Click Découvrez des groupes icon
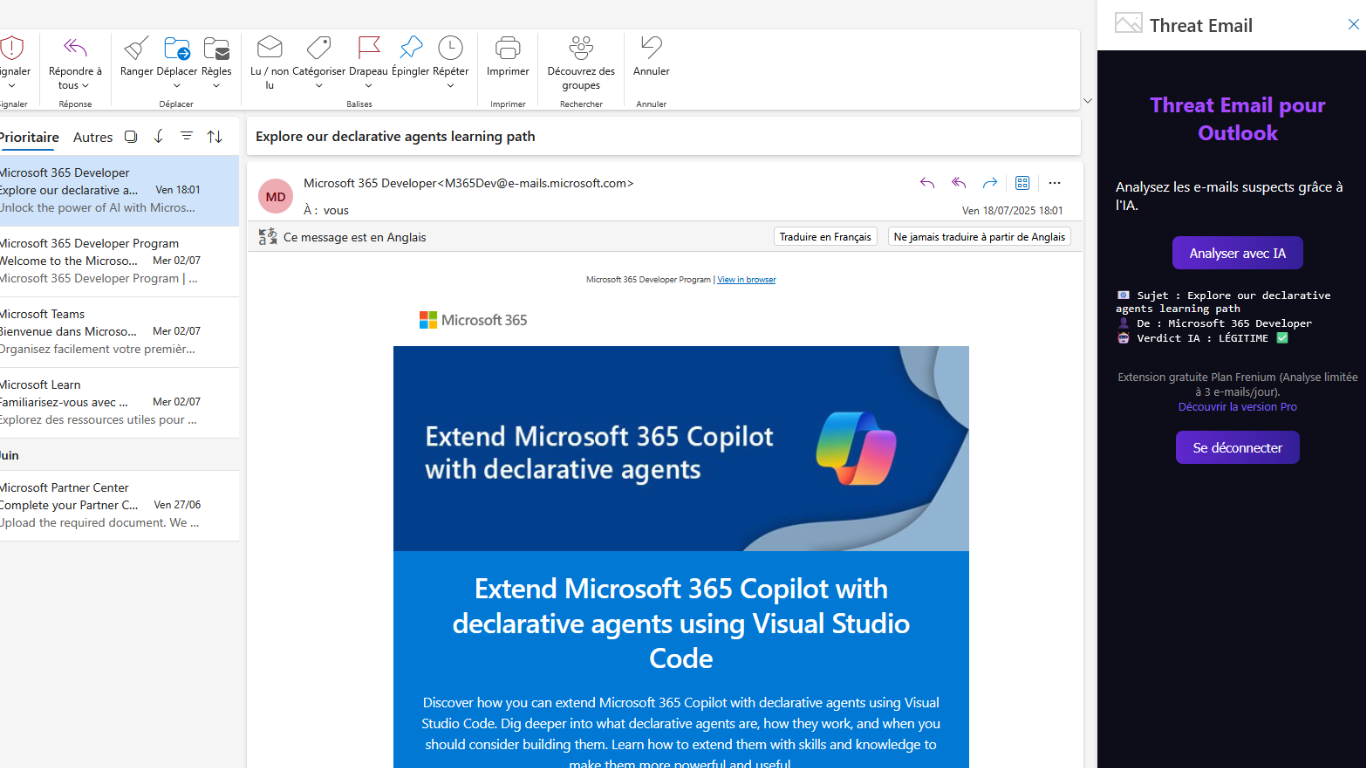 click(x=581, y=47)
